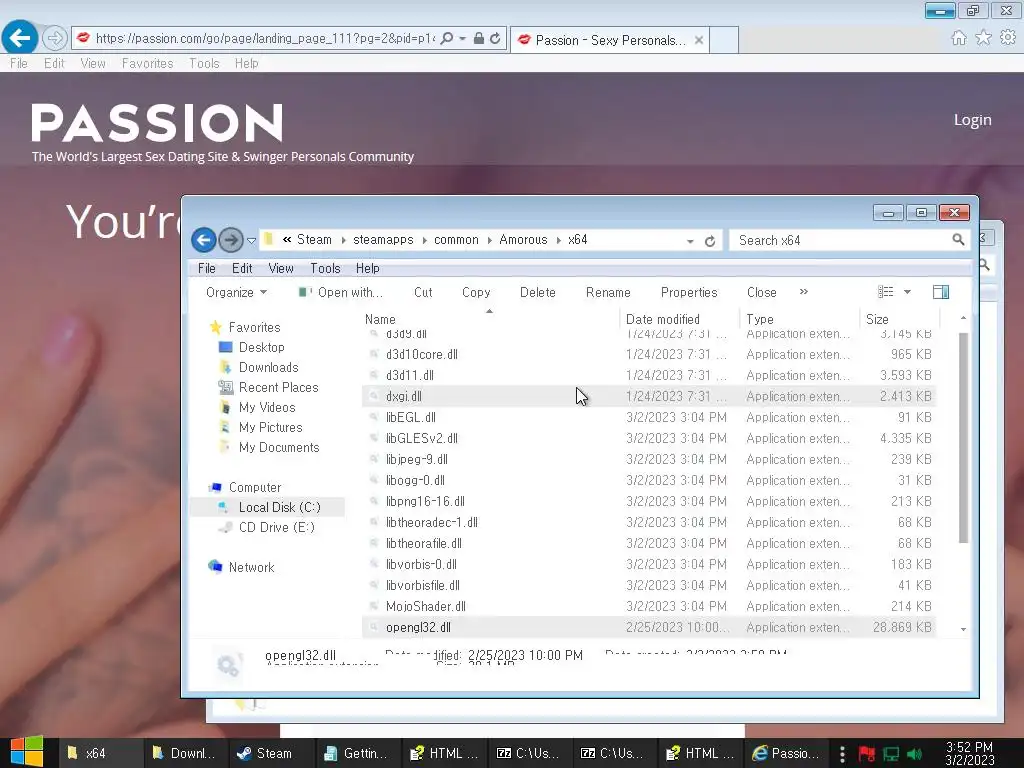Click the Login link on Passion page
Viewport: 1024px width, 768px height.
coord(972,120)
